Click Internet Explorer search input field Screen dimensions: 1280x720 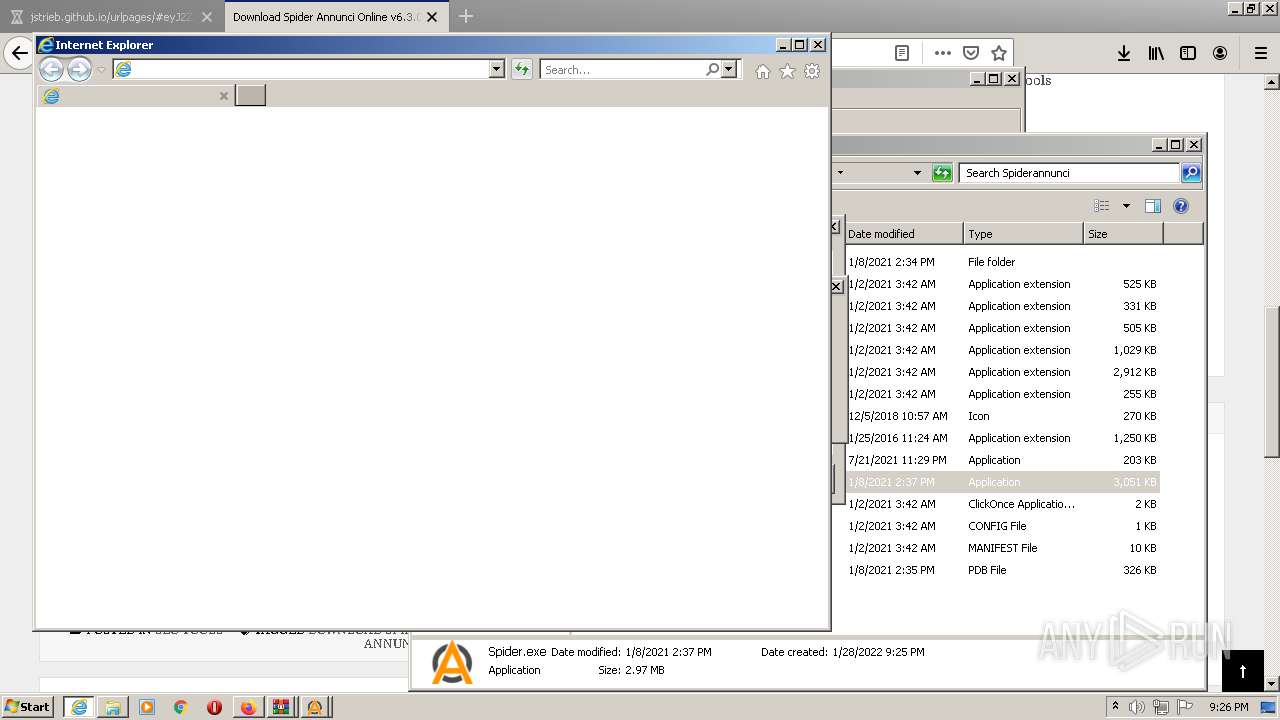tap(623, 69)
